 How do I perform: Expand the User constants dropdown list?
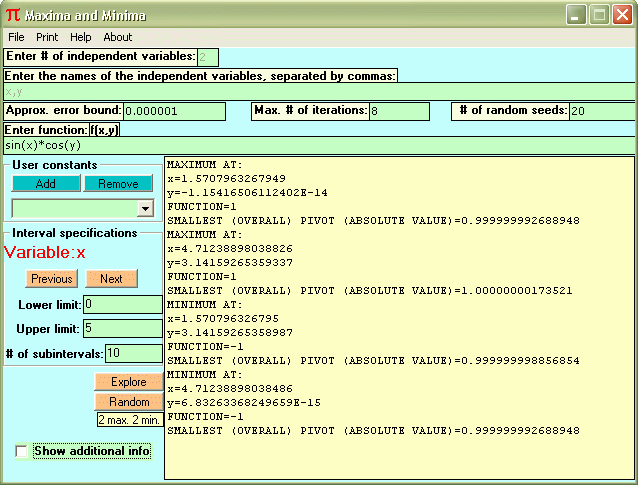tap(145, 208)
